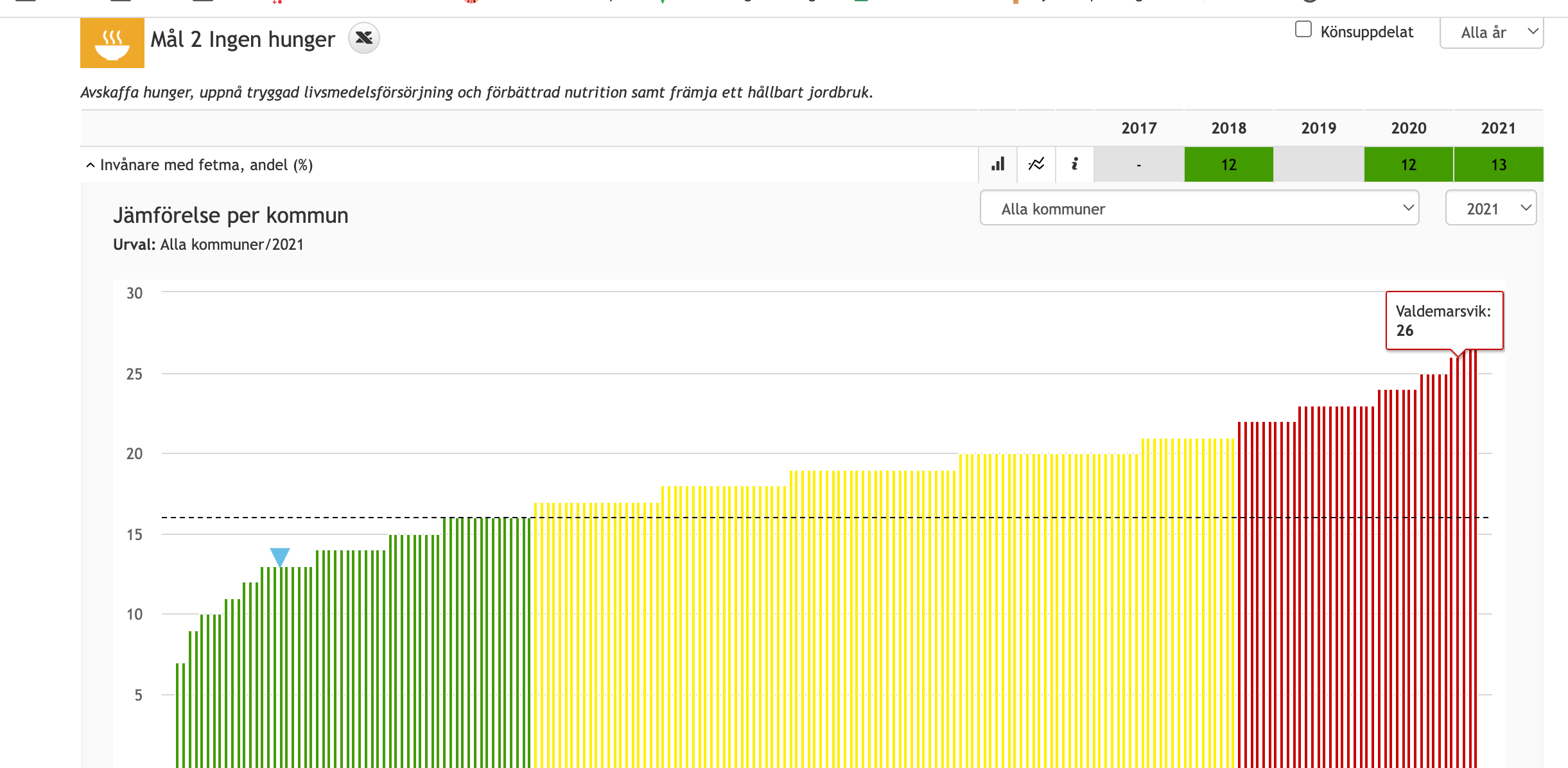This screenshot has width=1568, height=768.
Task: Click the green 2021 value cell 13
Action: (x=1498, y=165)
